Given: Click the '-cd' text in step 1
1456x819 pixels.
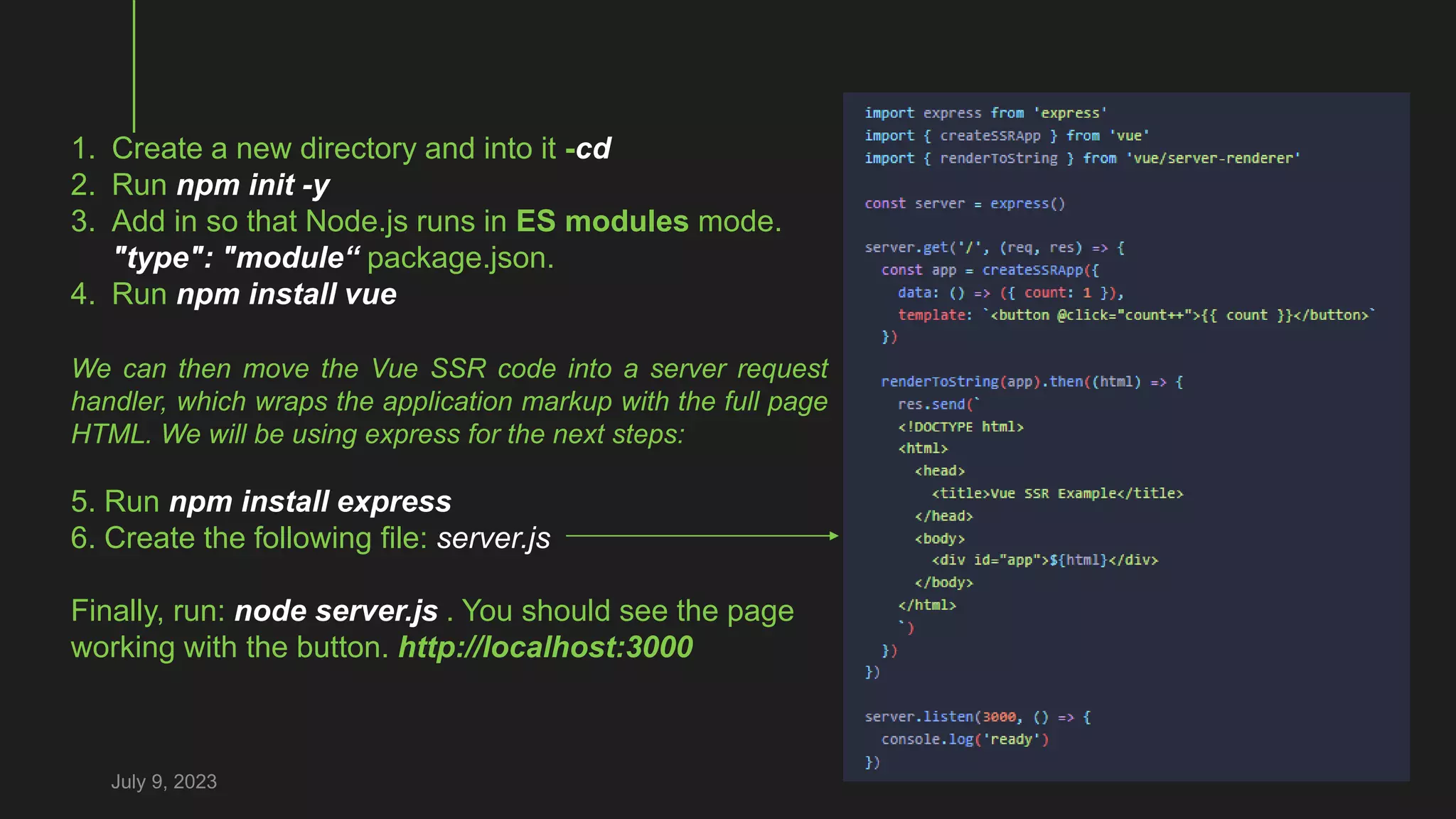Looking at the screenshot, I should pyautogui.click(x=588, y=149).
